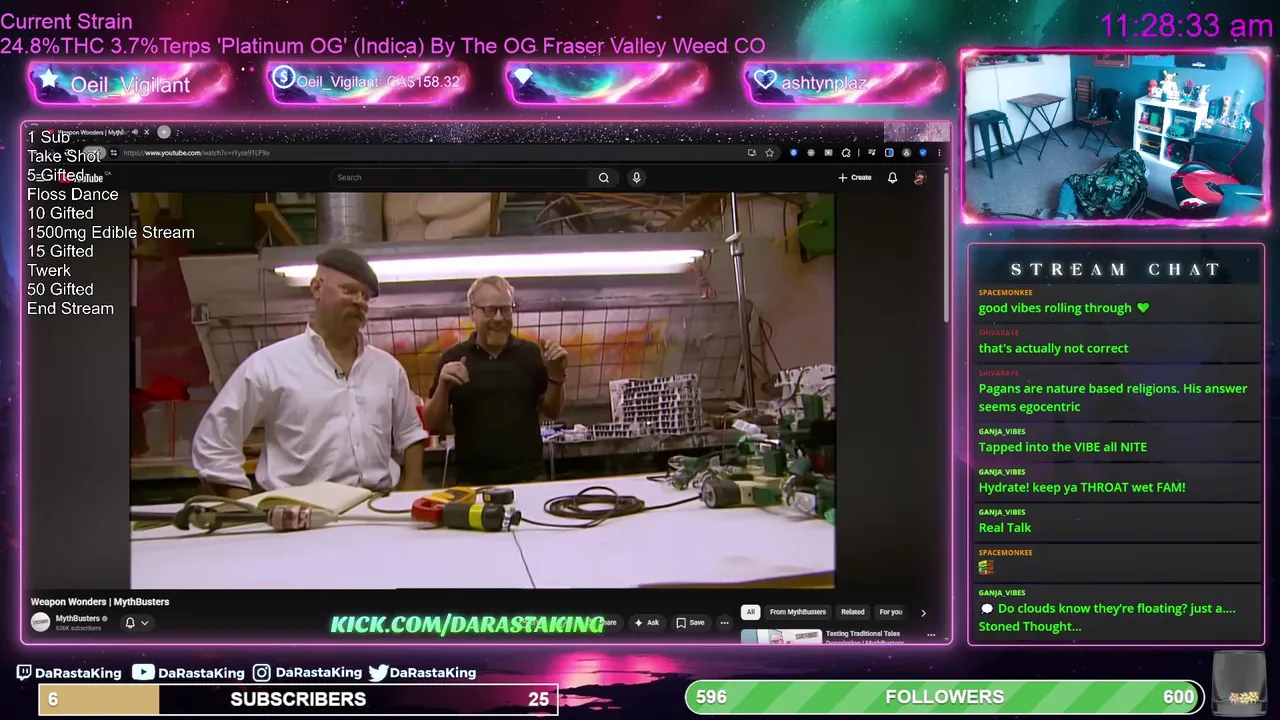This screenshot has width=1280, height=720.
Task: Click the End Stream goal text
Action: [x=70, y=308]
